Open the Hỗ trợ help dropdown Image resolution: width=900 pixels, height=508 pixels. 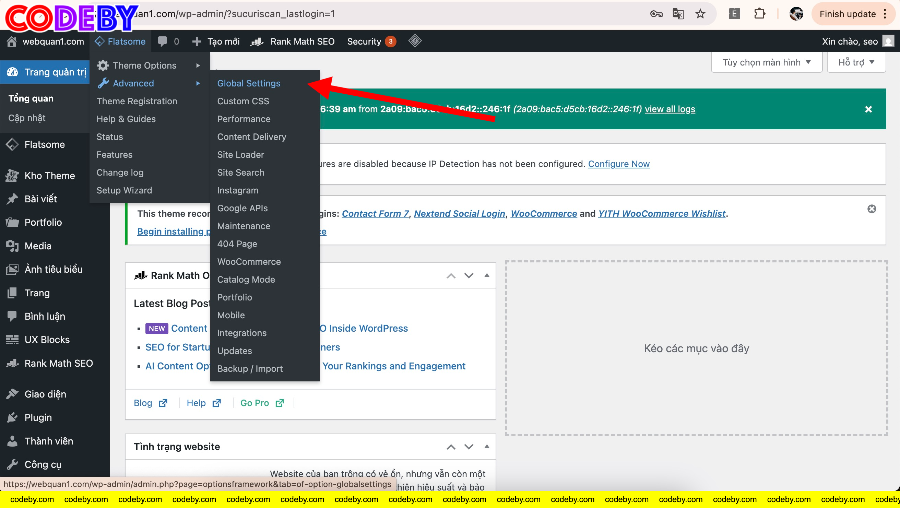(856, 62)
